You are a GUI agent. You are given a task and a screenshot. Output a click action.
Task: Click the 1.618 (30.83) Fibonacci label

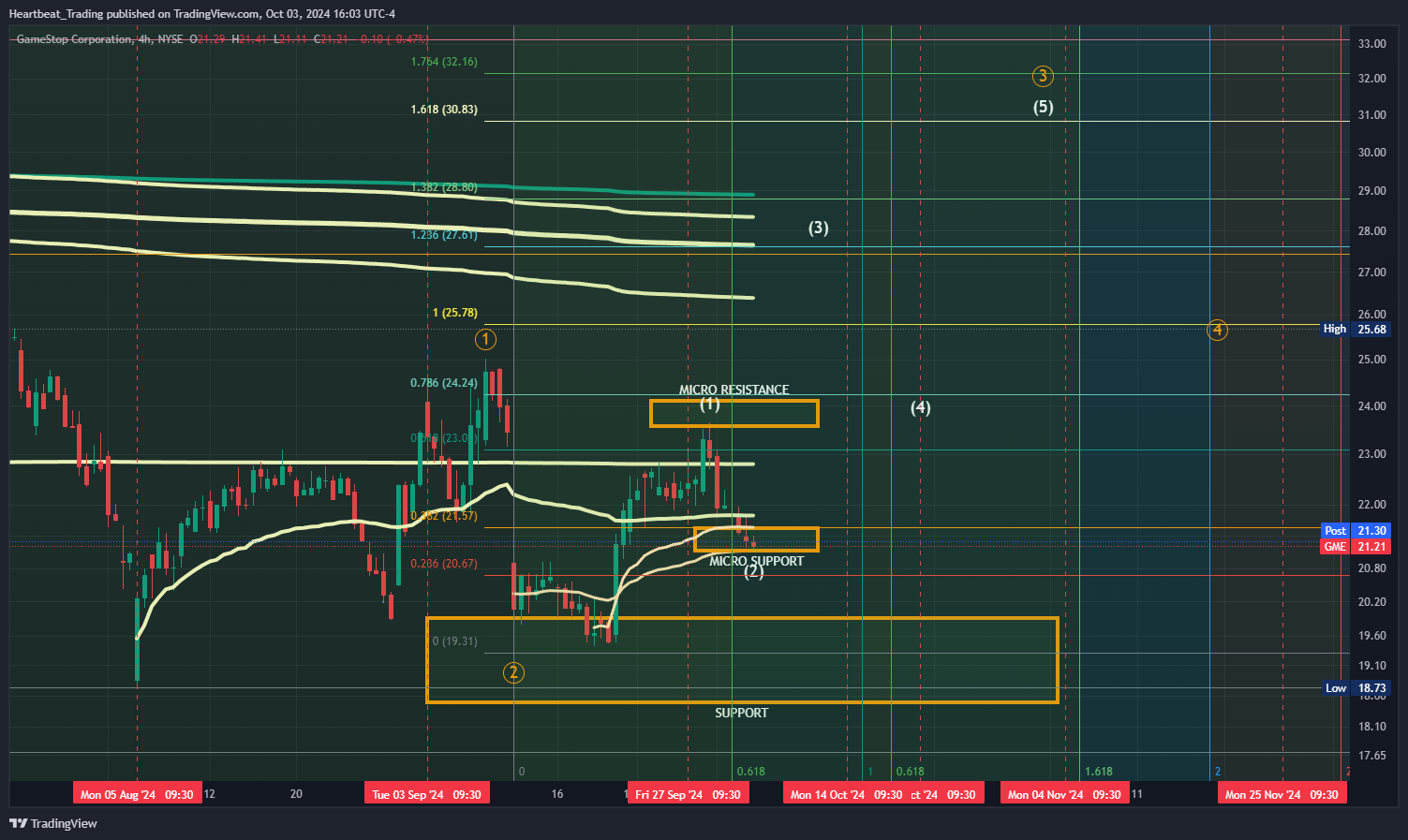[x=444, y=110]
